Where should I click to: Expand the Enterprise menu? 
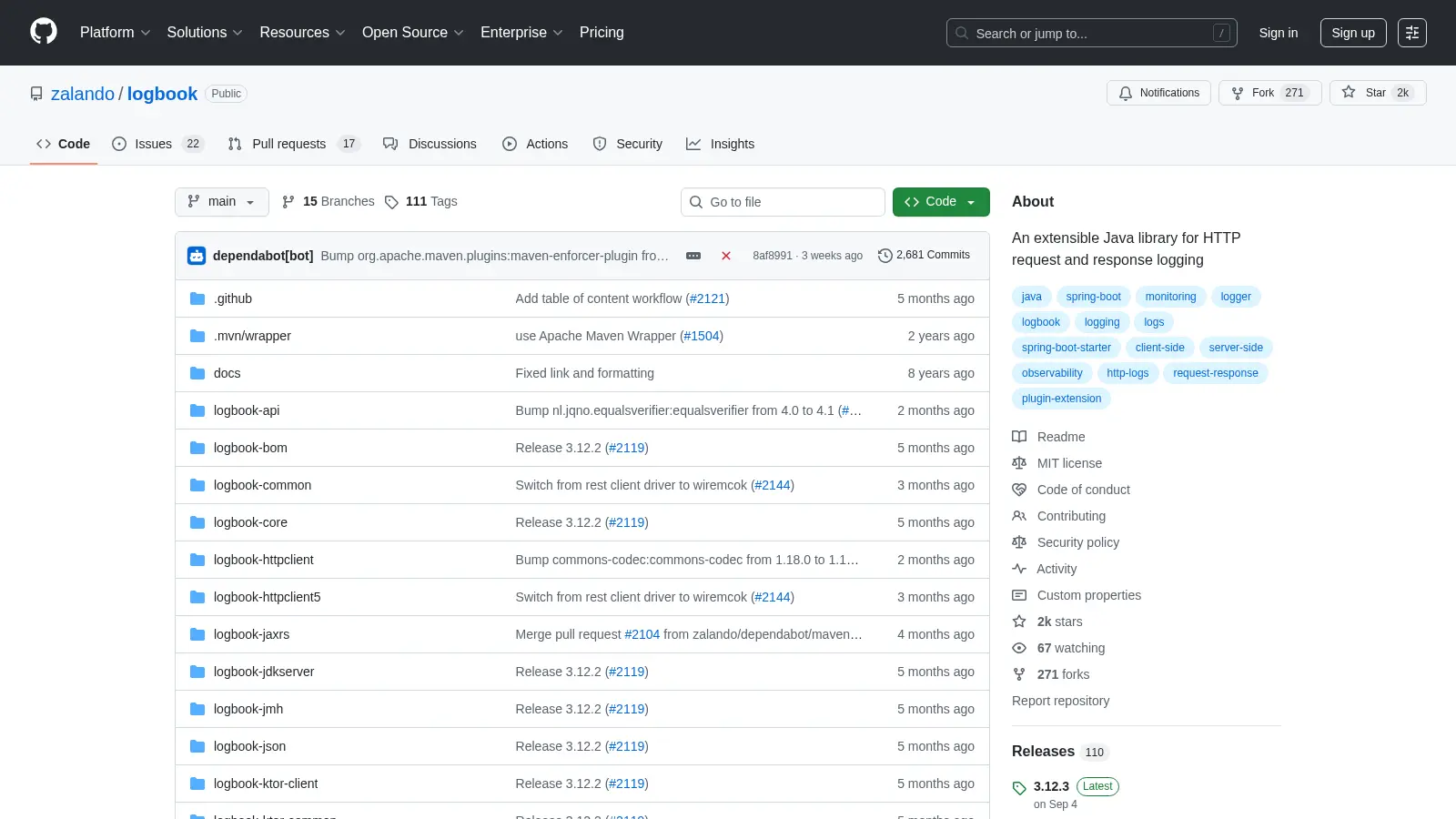(521, 33)
